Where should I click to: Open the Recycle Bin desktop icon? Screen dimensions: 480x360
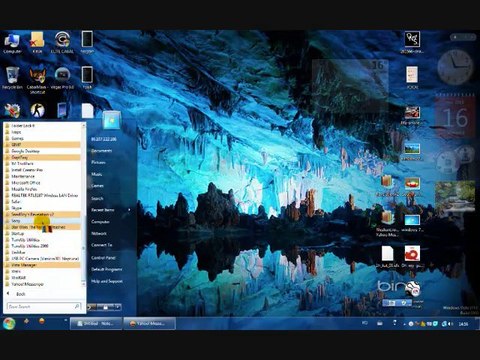[x=12, y=78]
